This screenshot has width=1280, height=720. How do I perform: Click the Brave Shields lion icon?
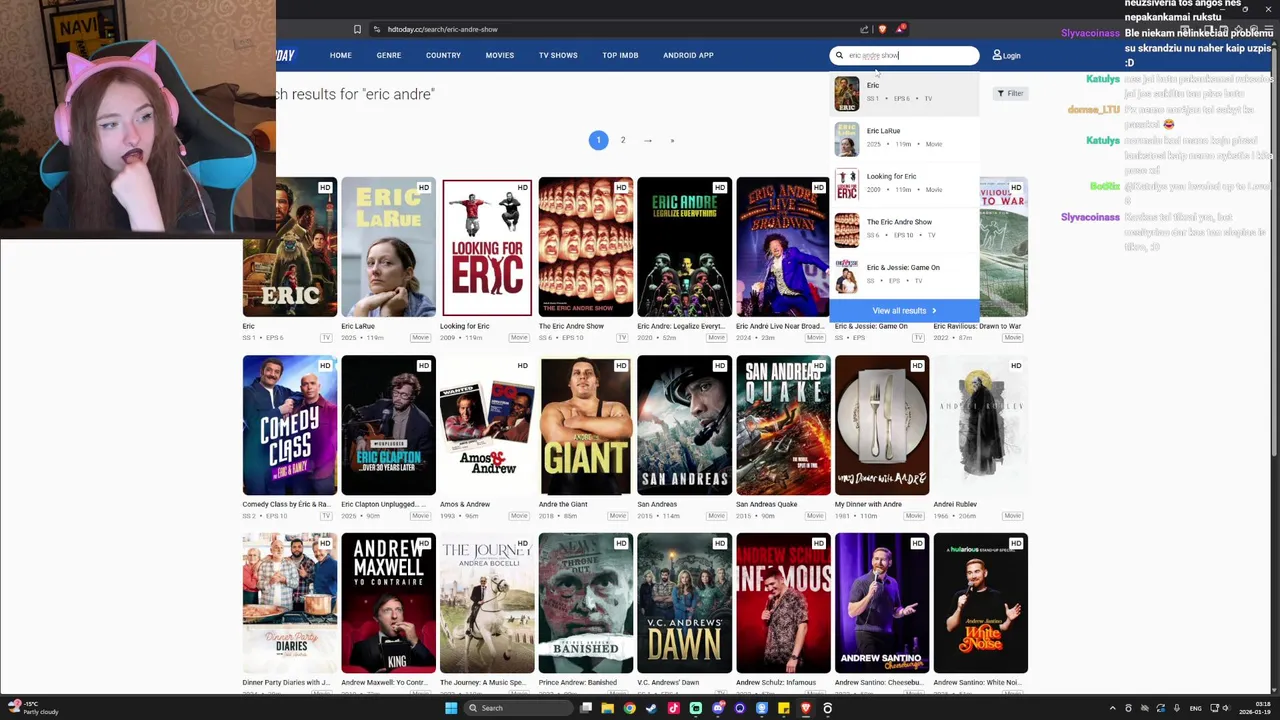(x=882, y=29)
